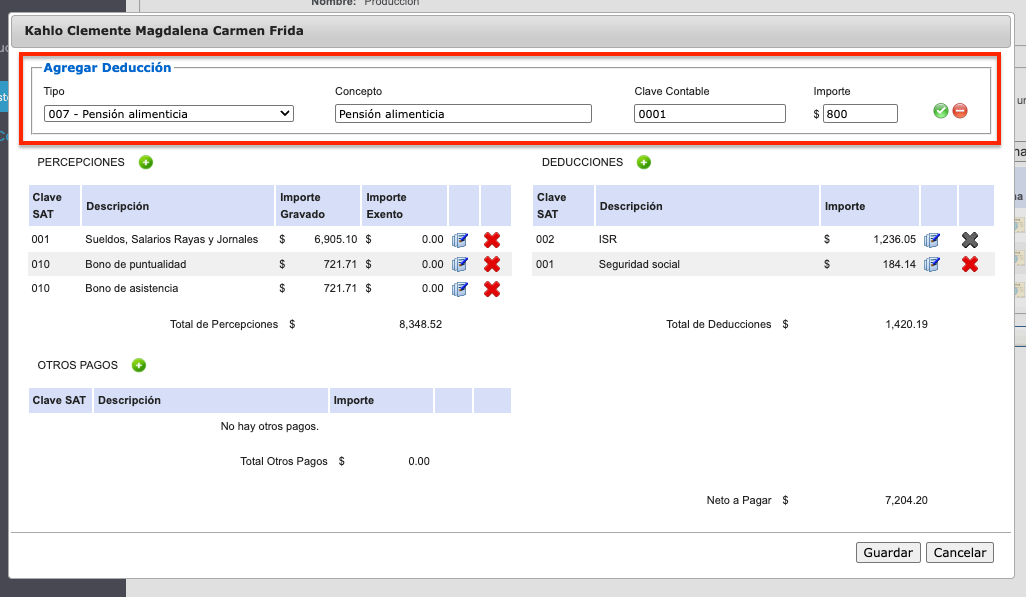Delete Sueldos, Salarios perception row

coord(492,240)
